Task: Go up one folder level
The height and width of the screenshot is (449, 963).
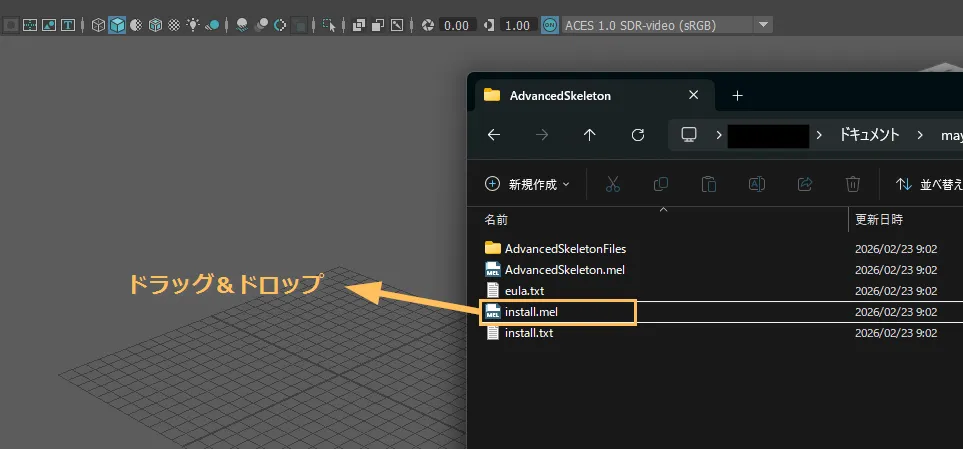Action: tap(590, 135)
